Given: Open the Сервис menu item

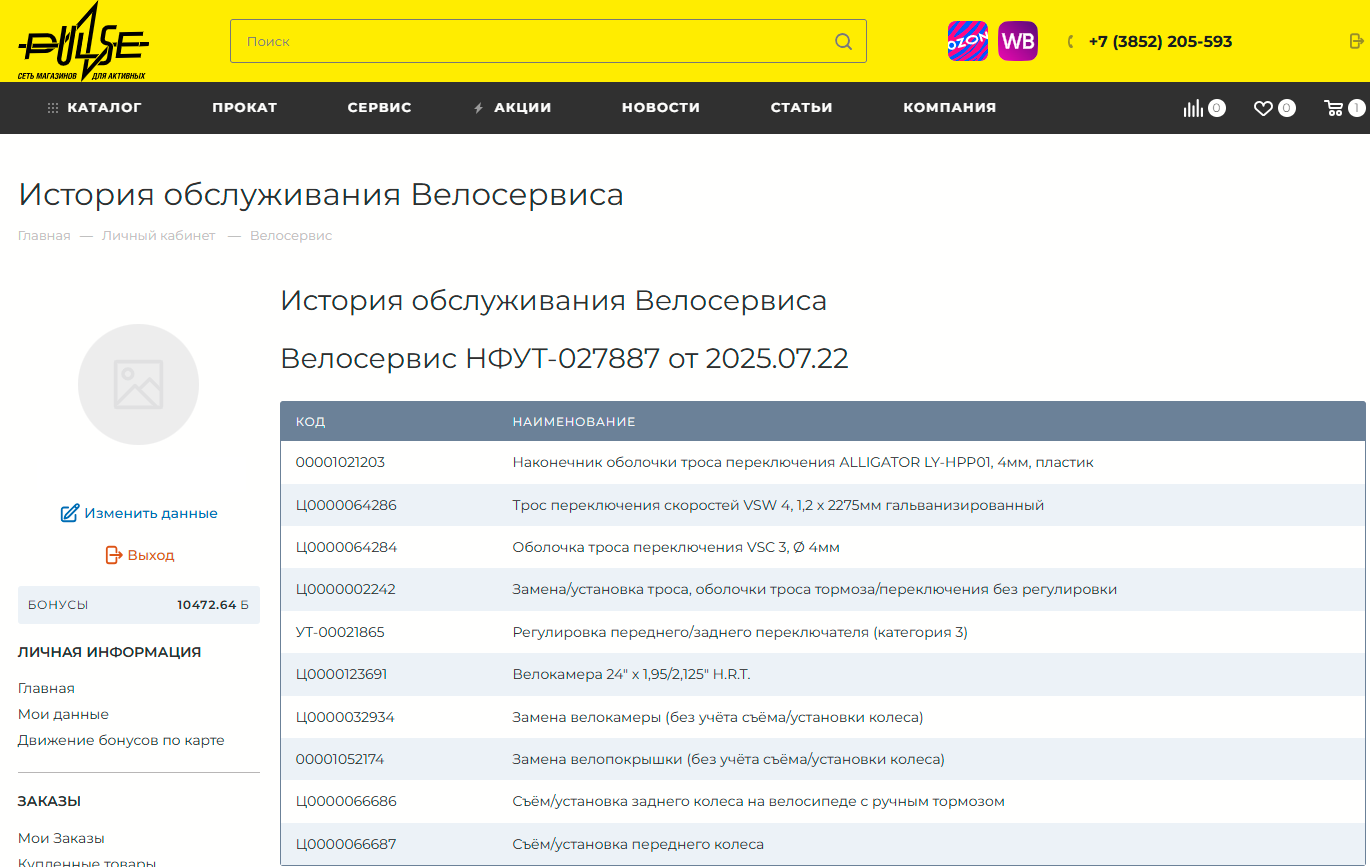Looking at the screenshot, I should [379, 108].
